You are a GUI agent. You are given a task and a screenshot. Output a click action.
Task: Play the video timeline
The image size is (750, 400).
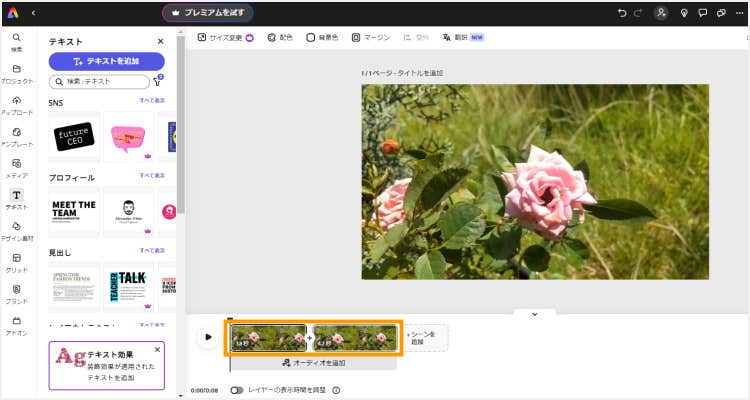[x=208, y=337]
